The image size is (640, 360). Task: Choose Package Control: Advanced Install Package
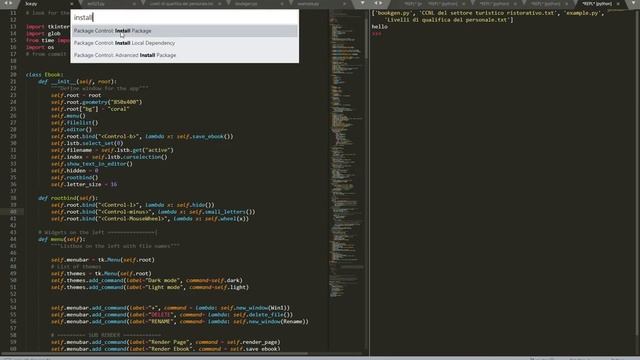(x=184, y=55)
